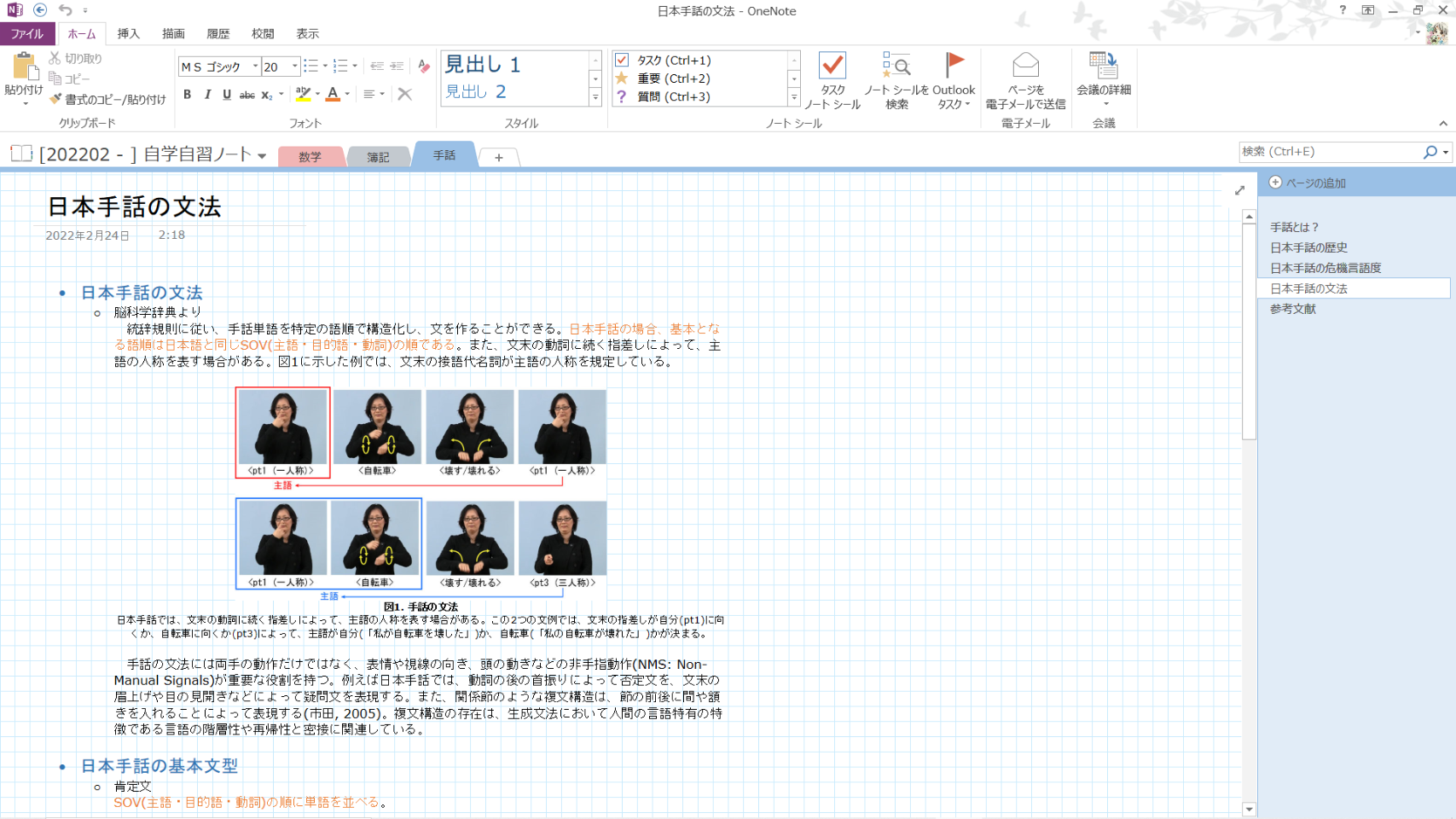The width and height of the screenshot is (1456, 819).
Task: Expand the Styles gallery more arrow
Action: 595,98
